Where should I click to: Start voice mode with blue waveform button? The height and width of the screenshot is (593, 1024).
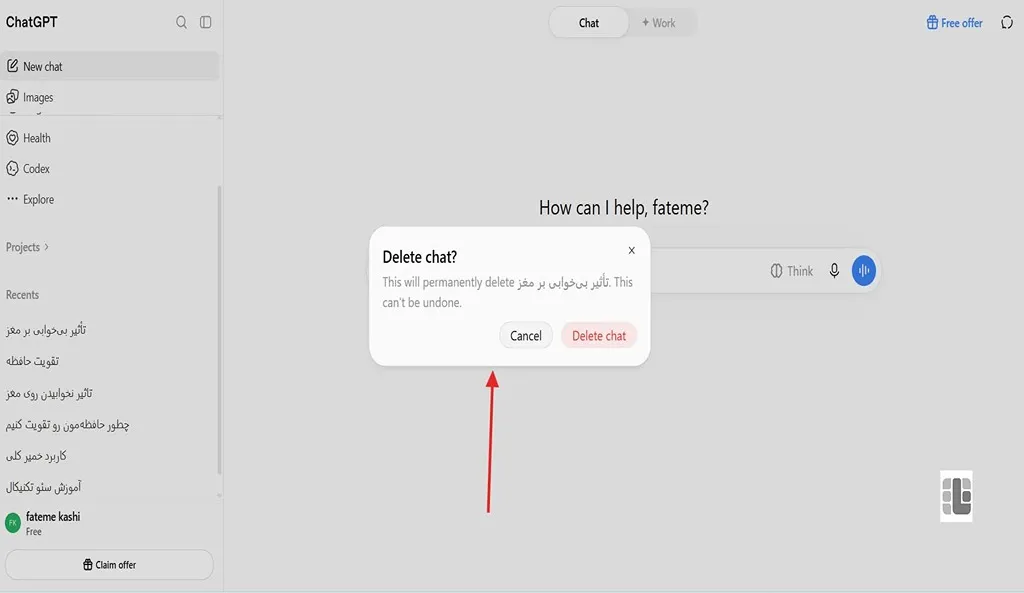863,270
